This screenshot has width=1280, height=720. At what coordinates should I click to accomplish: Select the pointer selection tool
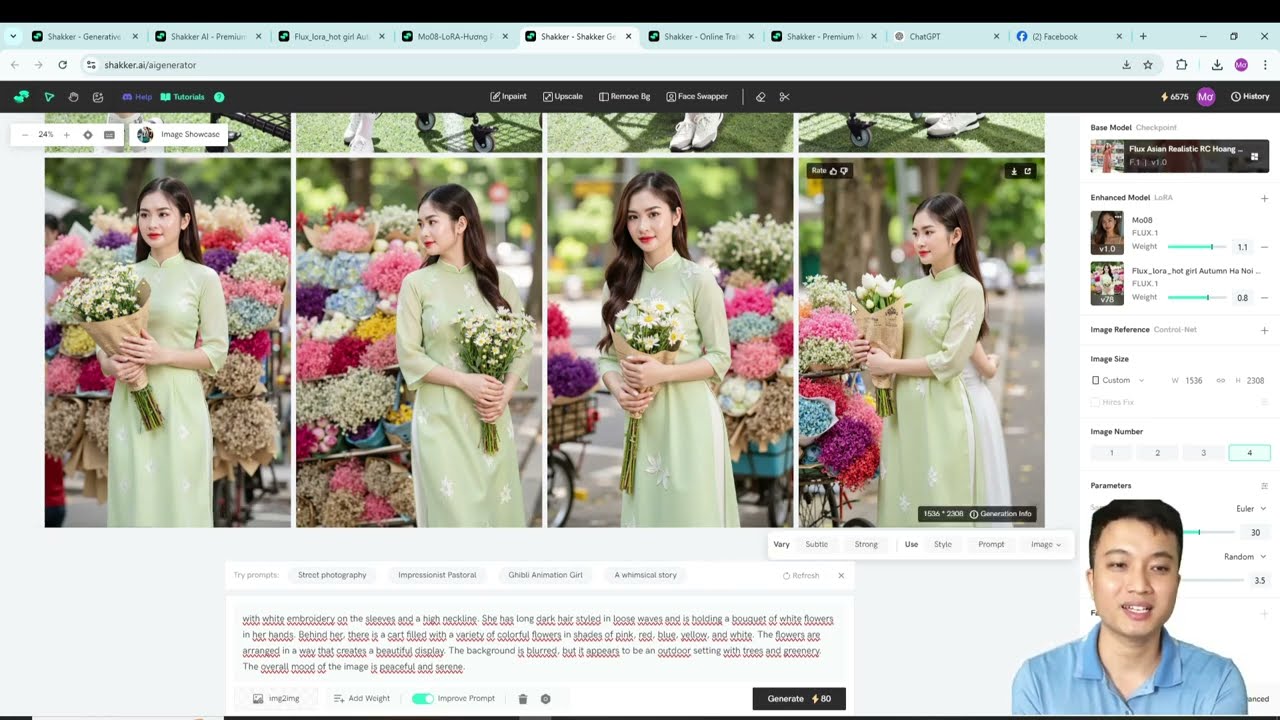[x=49, y=97]
